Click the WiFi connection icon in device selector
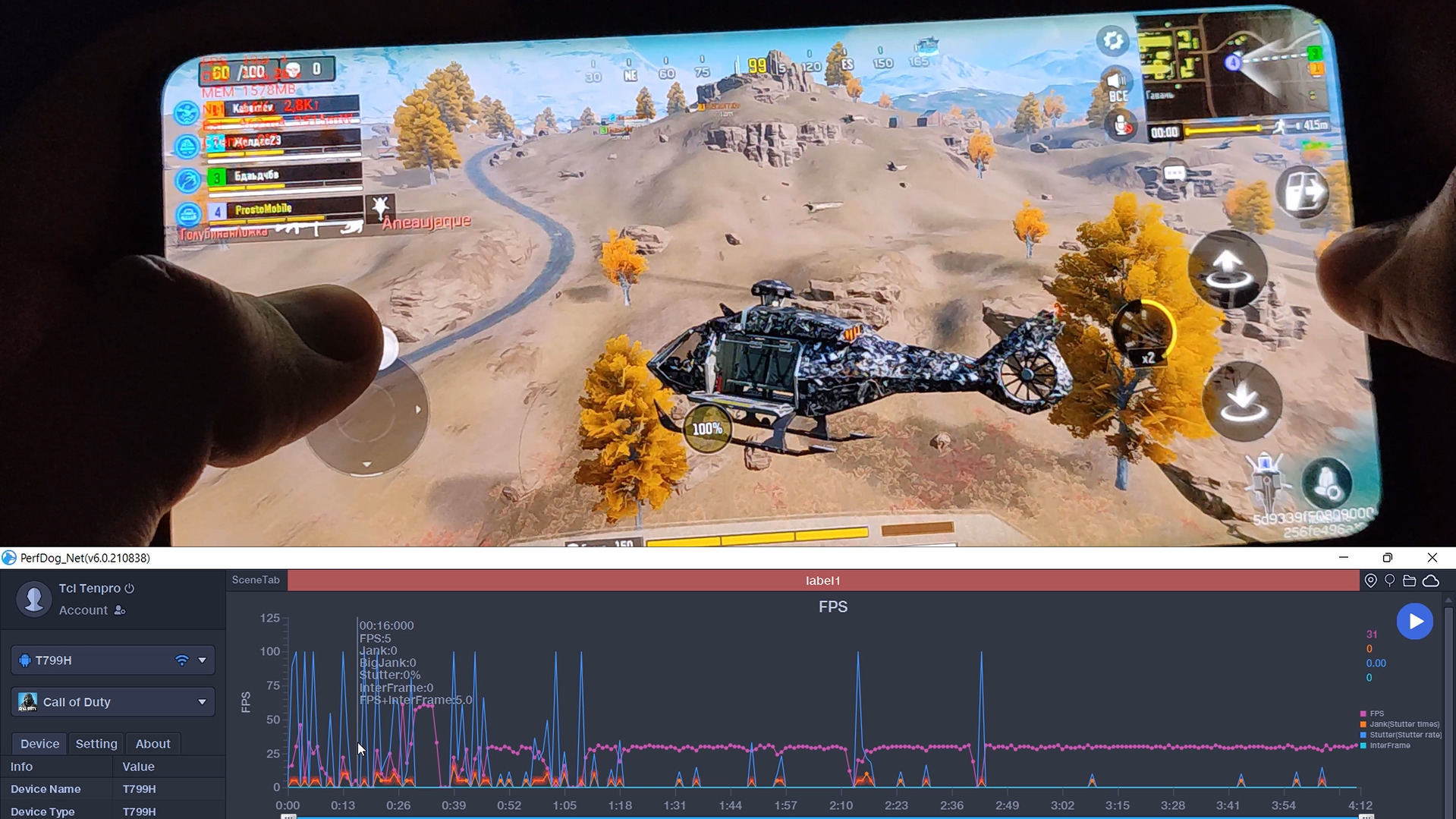This screenshot has width=1456, height=819. pyautogui.click(x=181, y=660)
